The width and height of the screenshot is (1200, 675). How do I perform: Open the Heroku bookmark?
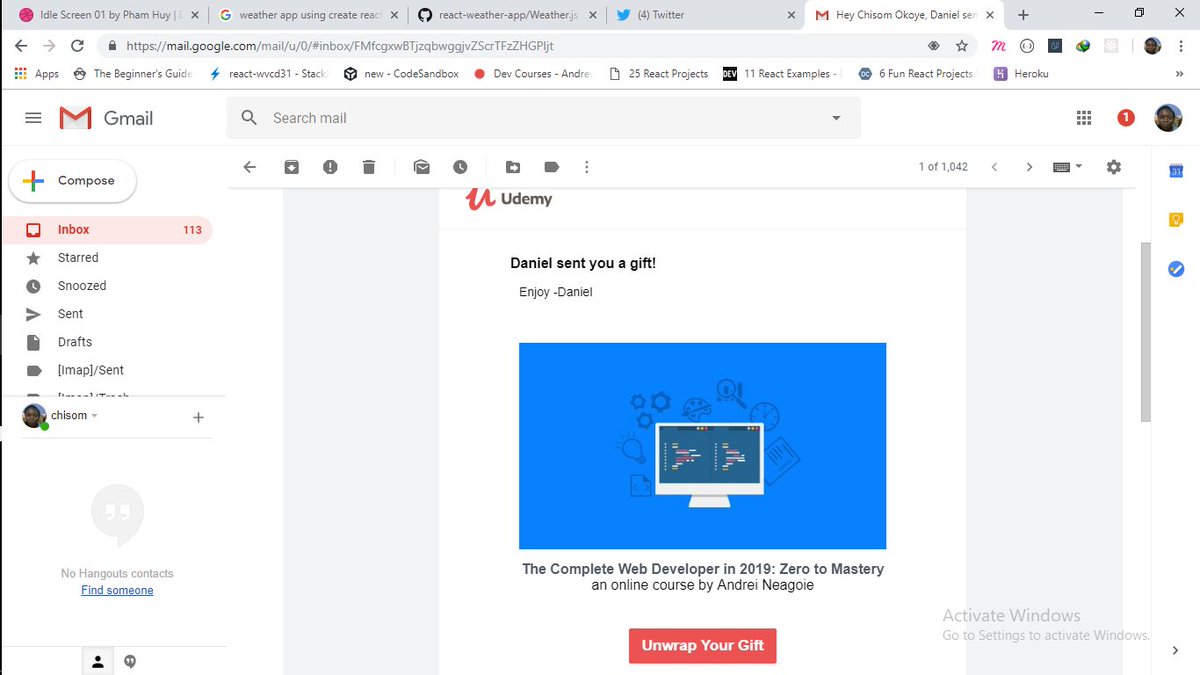[x=1021, y=73]
